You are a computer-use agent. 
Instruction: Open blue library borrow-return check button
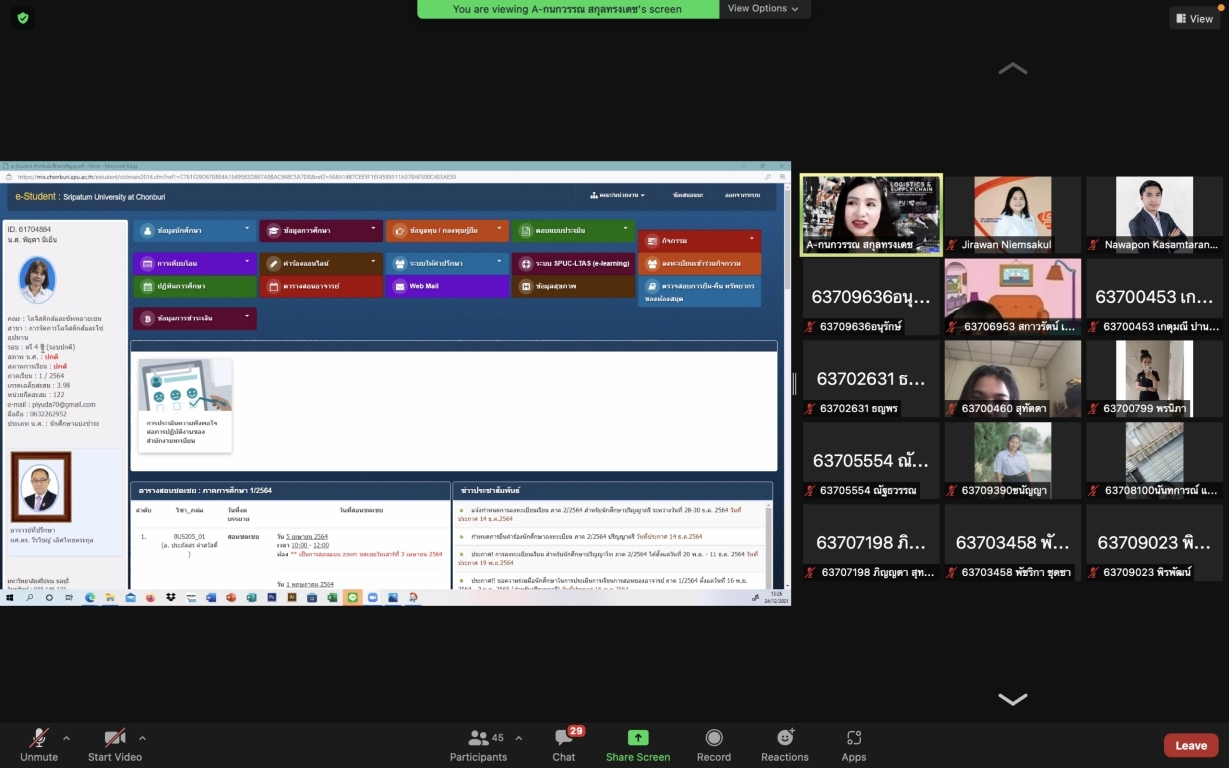point(700,291)
